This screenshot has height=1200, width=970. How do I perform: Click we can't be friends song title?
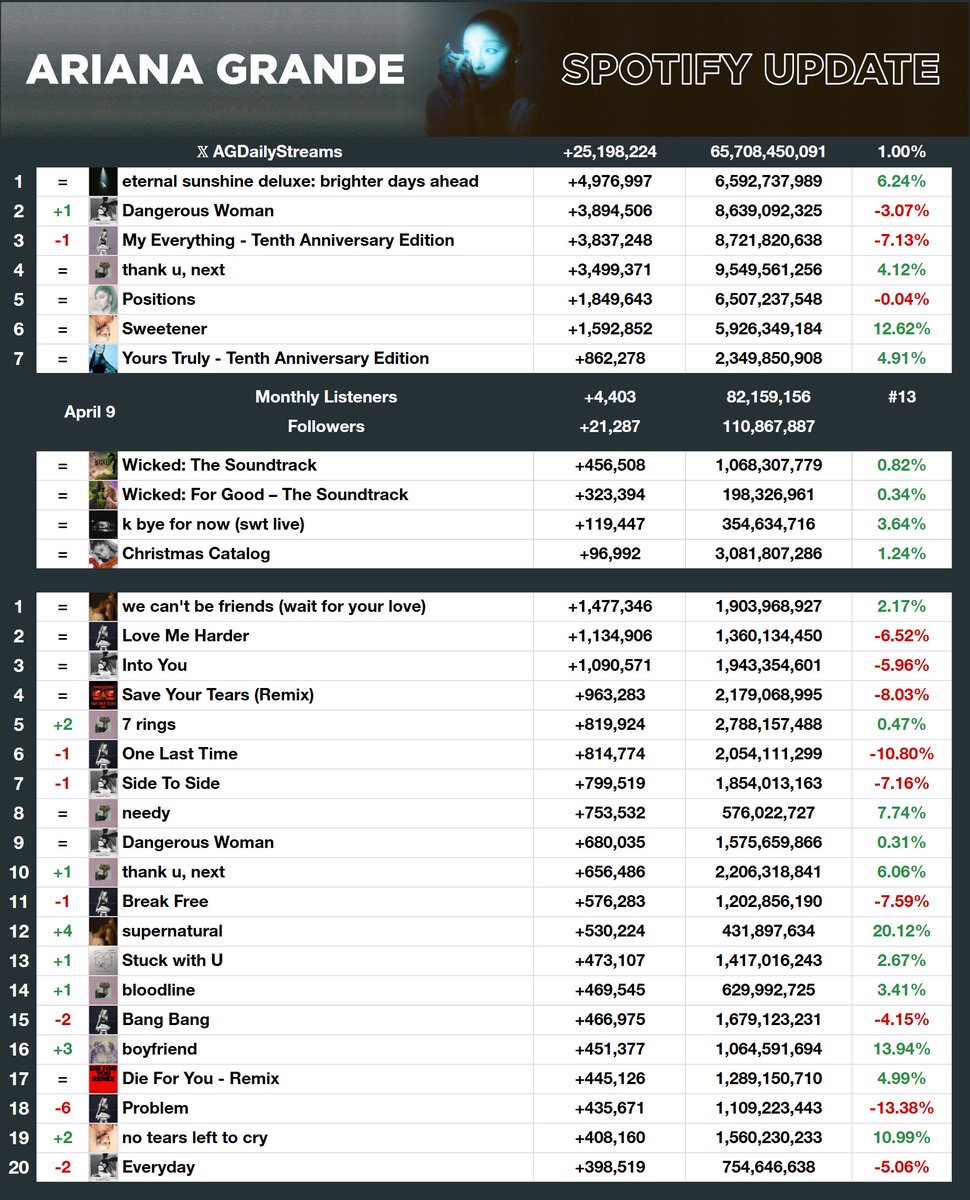click(274, 606)
